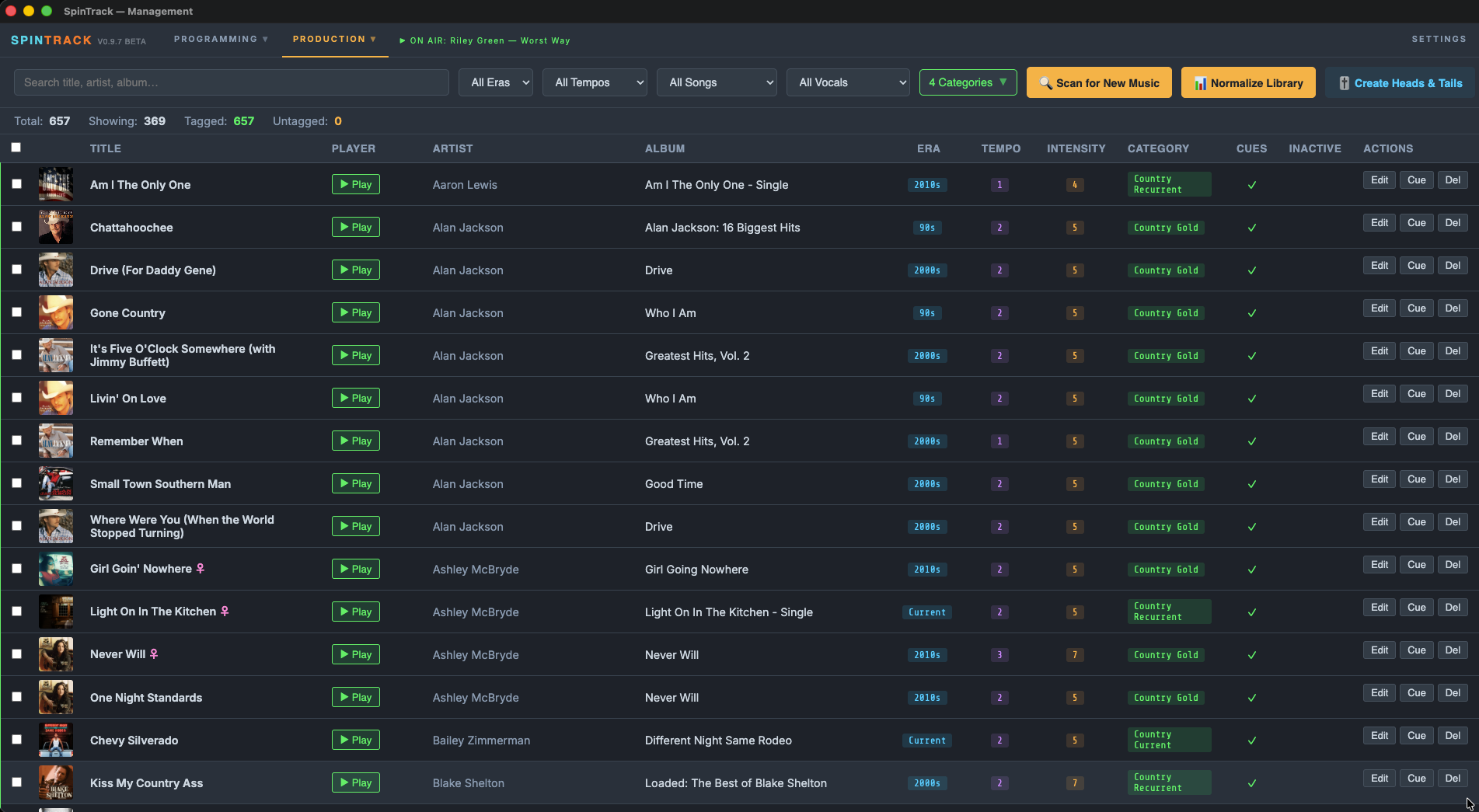Play Remember When track
Image resolution: width=1479 pixels, height=812 pixels.
355,441
